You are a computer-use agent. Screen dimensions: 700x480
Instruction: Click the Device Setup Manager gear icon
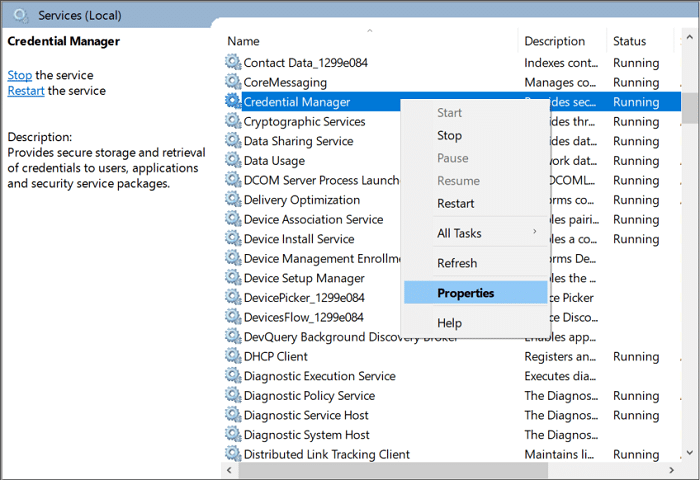pyautogui.click(x=233, y=278)
